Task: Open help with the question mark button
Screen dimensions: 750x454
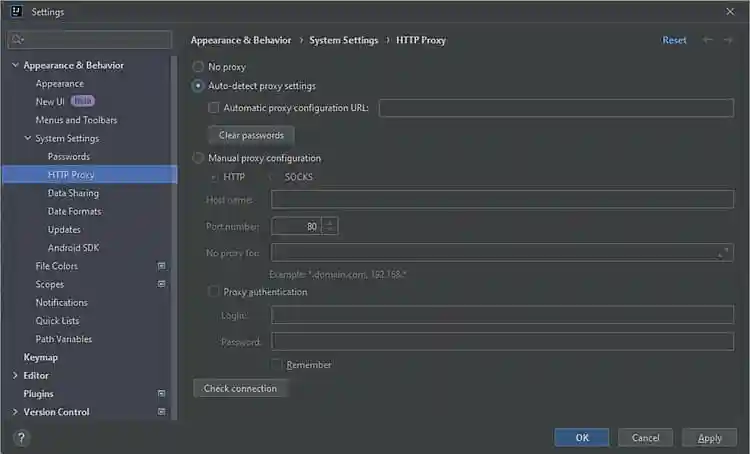Action: (21, 438)
